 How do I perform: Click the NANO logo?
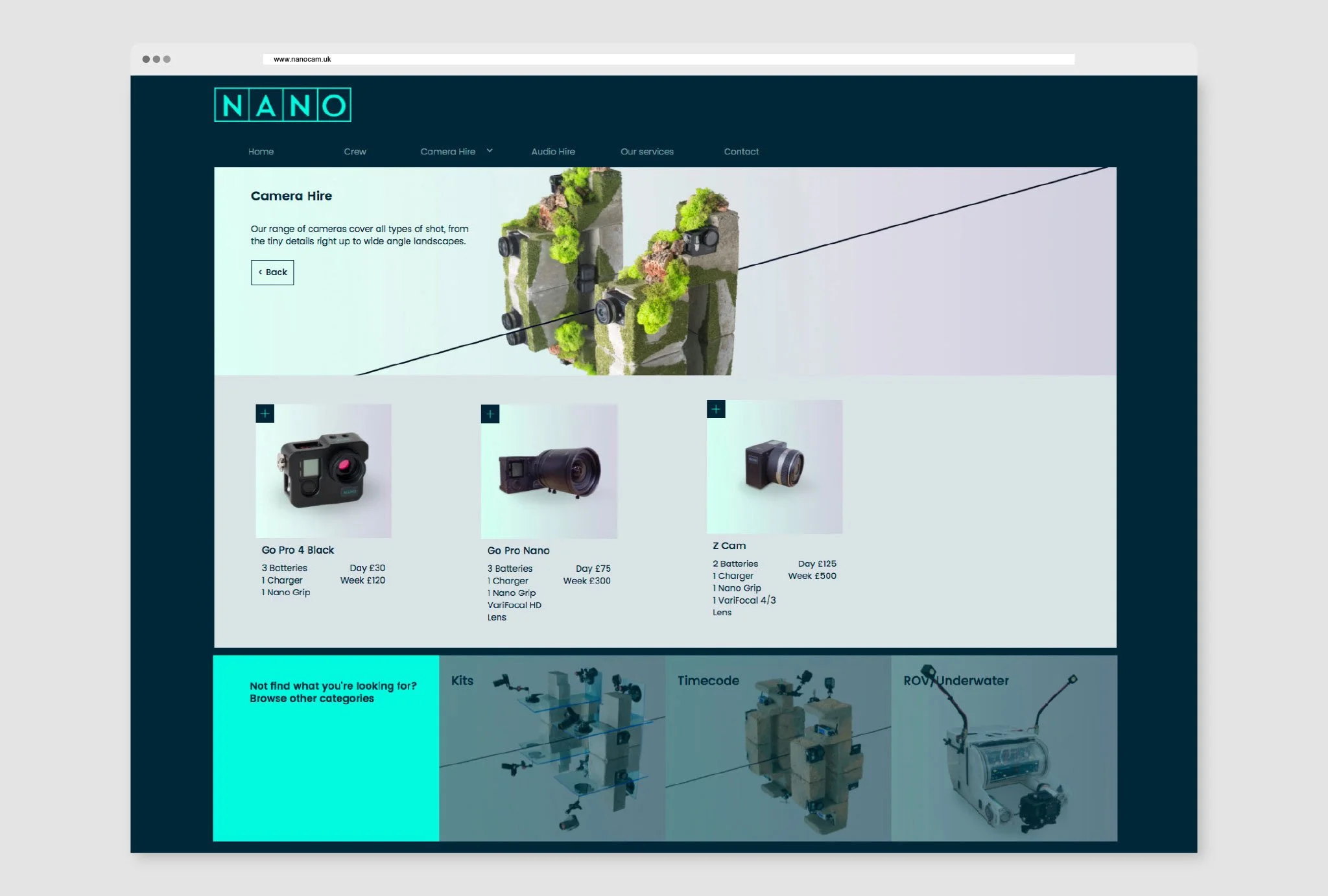coord(283,104)
